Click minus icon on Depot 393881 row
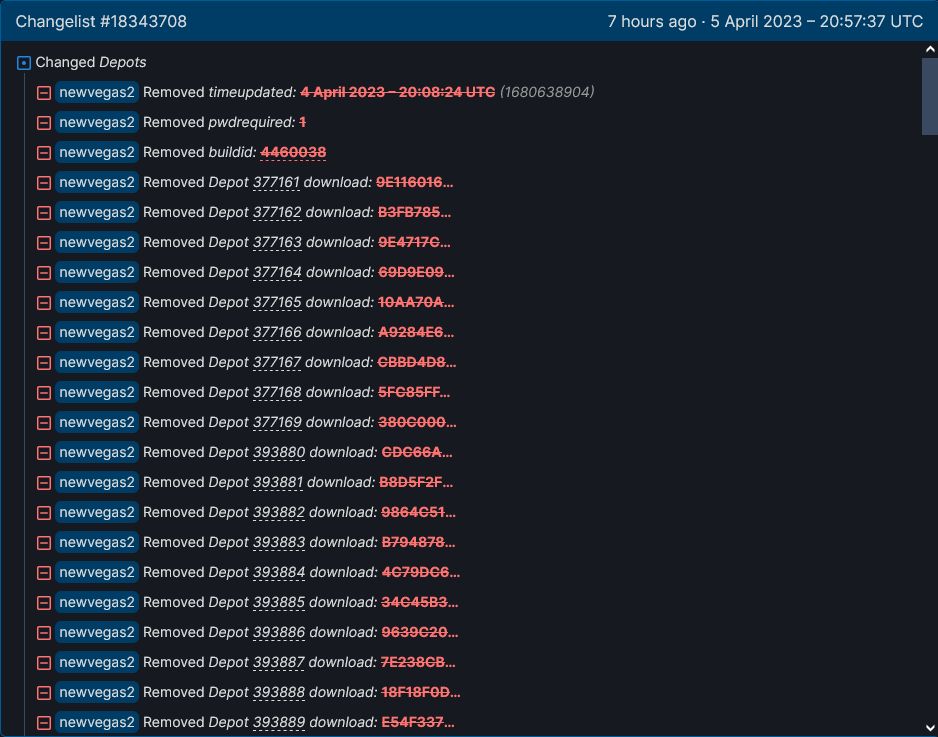 coord(44,483)
